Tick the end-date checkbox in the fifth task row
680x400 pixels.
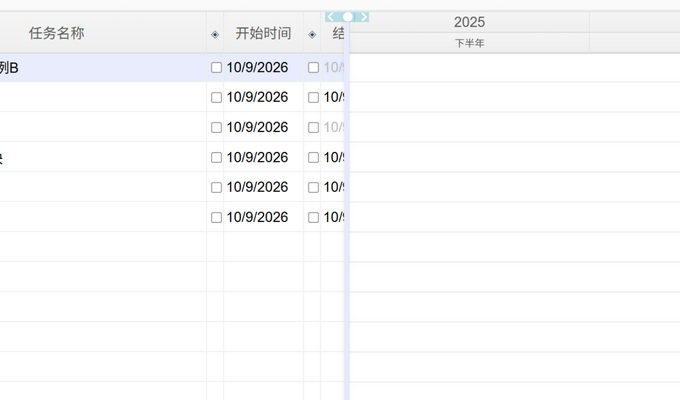[x=313, y=187]
